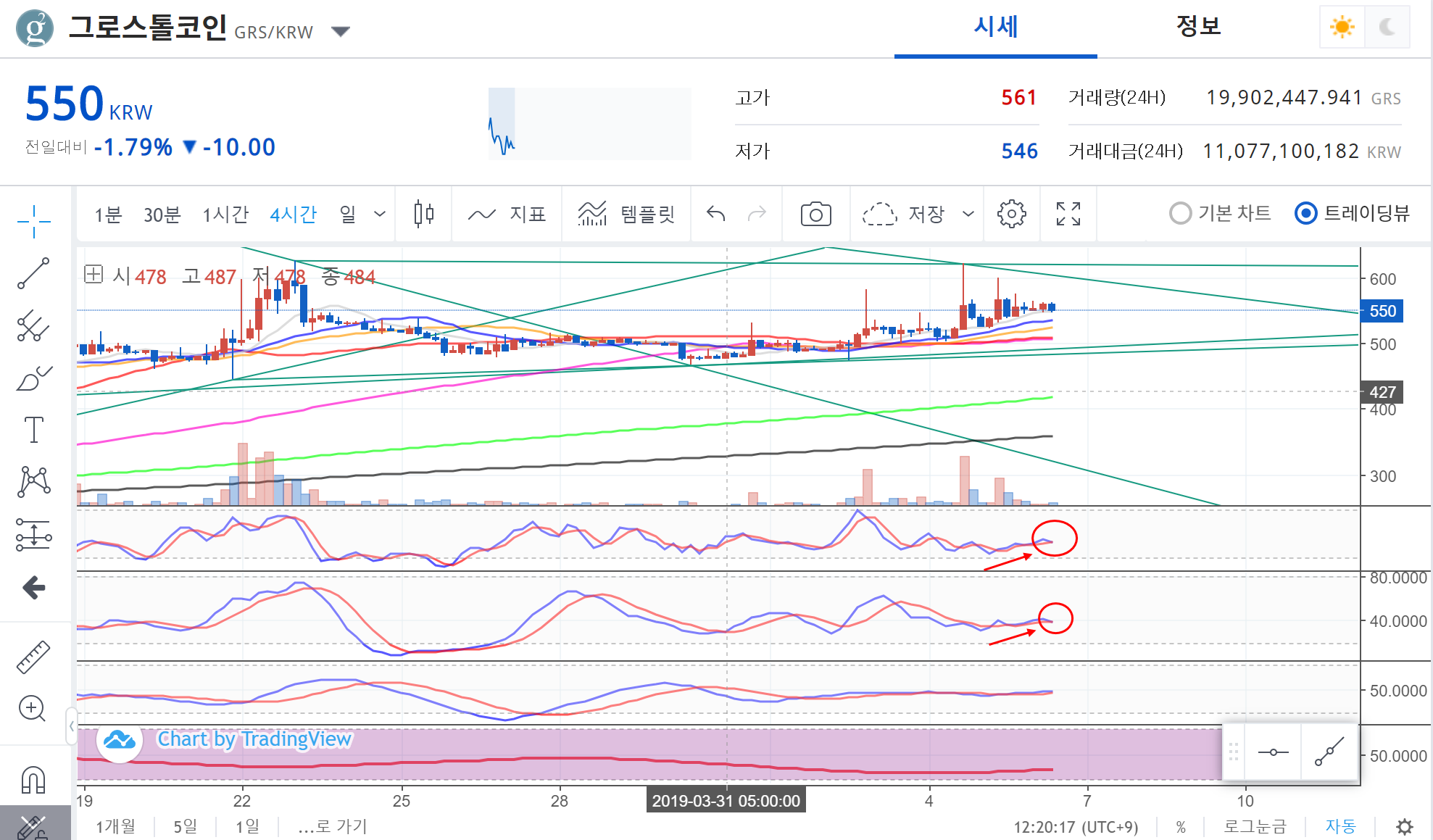Select the trend line drawing tool
The image size is (1433, 840).
tap(33, 273)
